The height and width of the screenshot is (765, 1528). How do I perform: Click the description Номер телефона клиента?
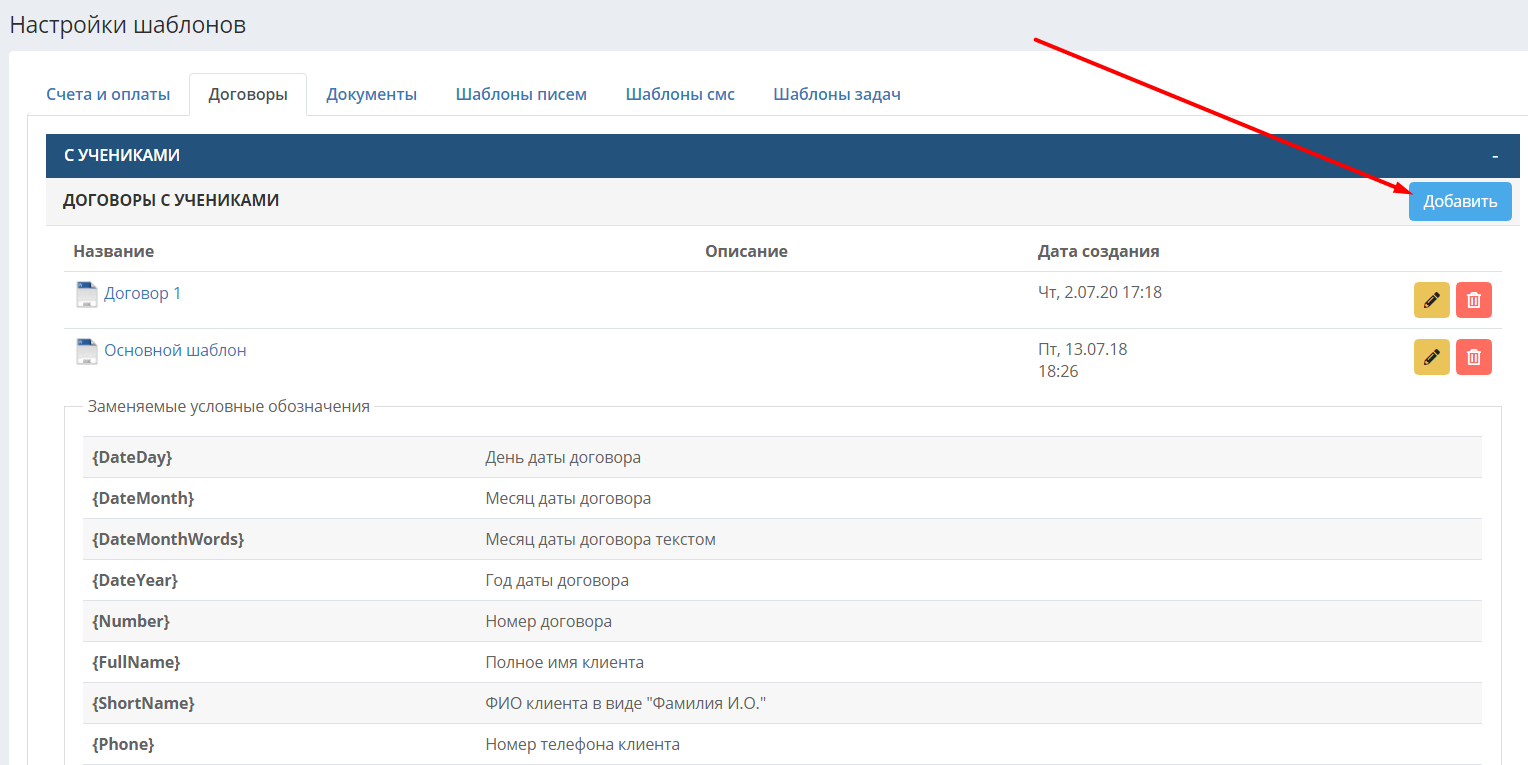pos(583,744)
